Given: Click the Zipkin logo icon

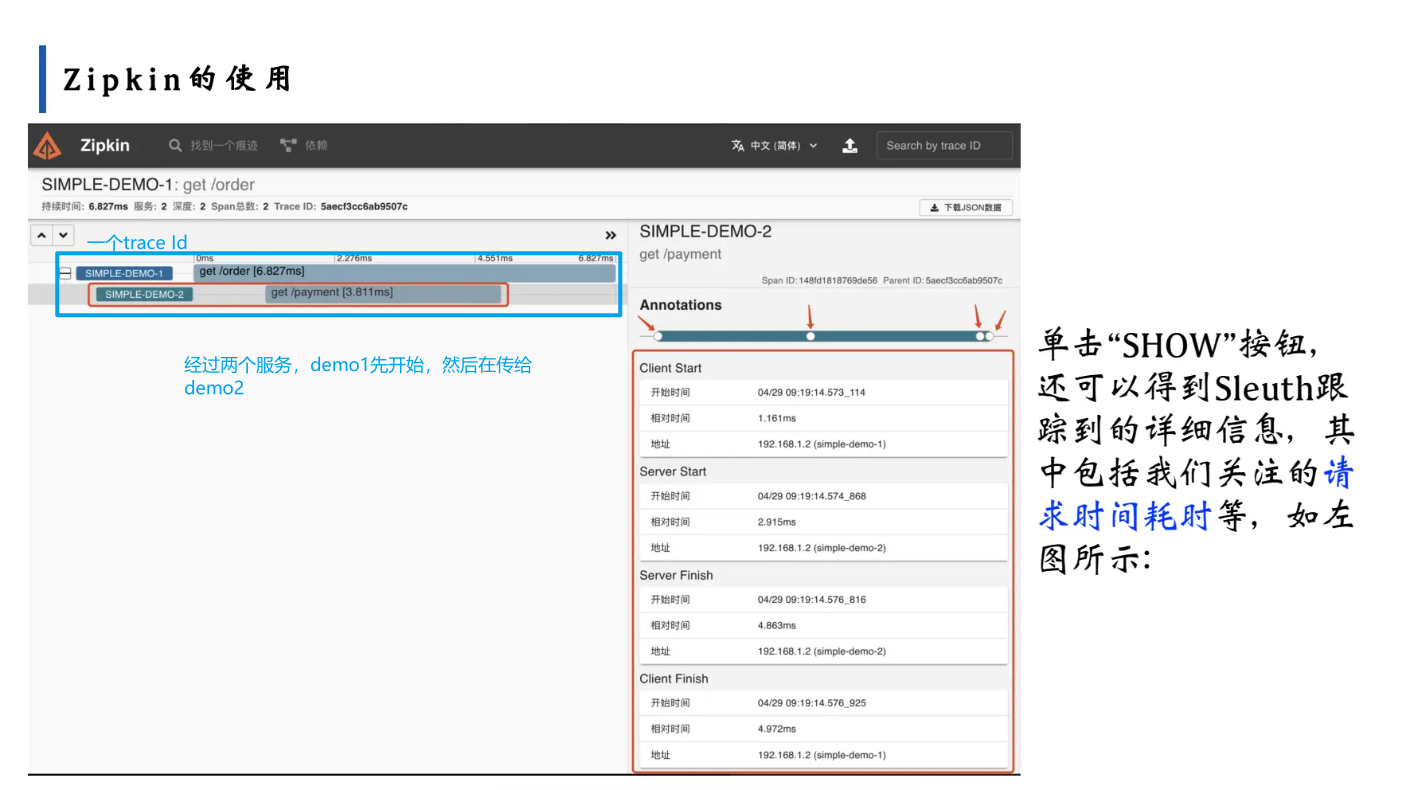Looking at the screenshot, I should [x=47, y=146].
